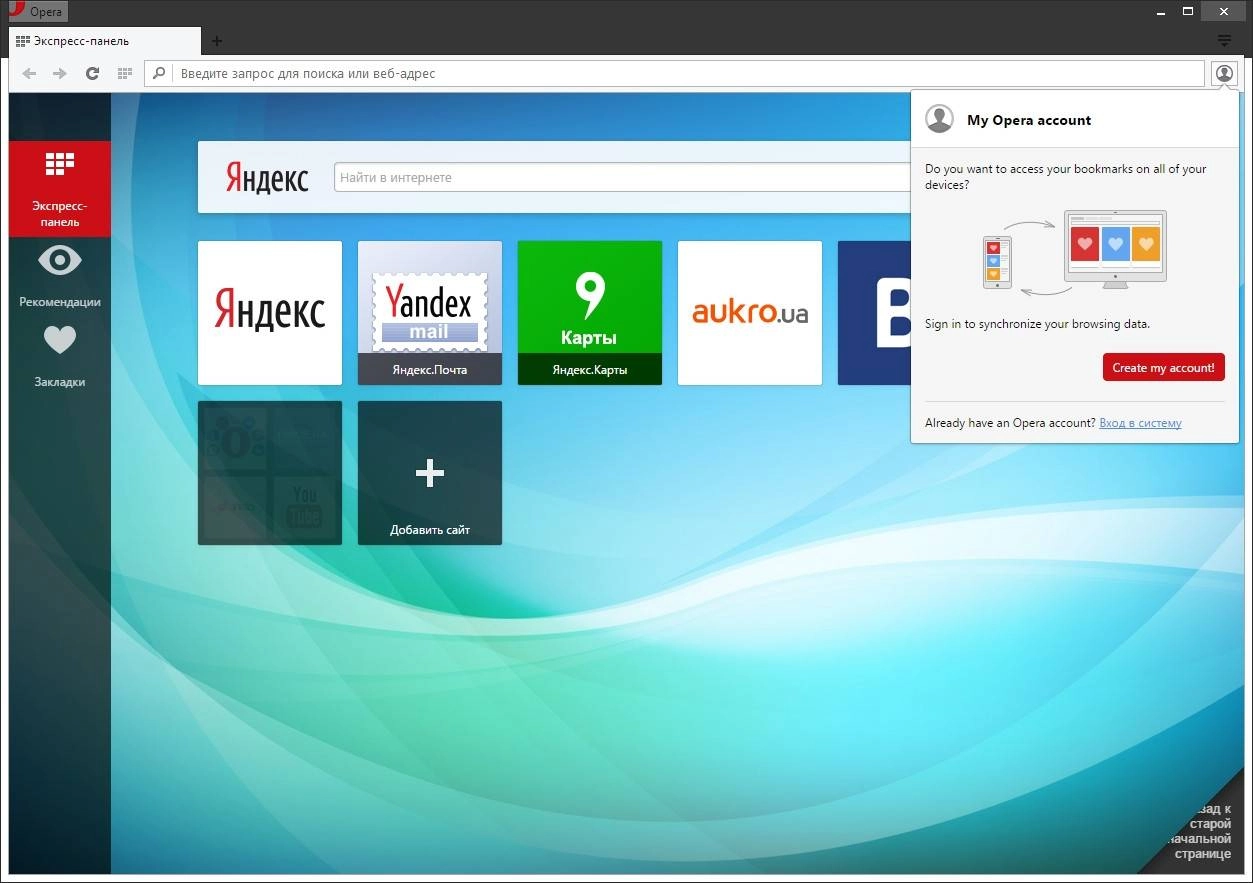Open the tab menu icon at top right
Screen dimensions: 1253x883
click(1225, 40)
